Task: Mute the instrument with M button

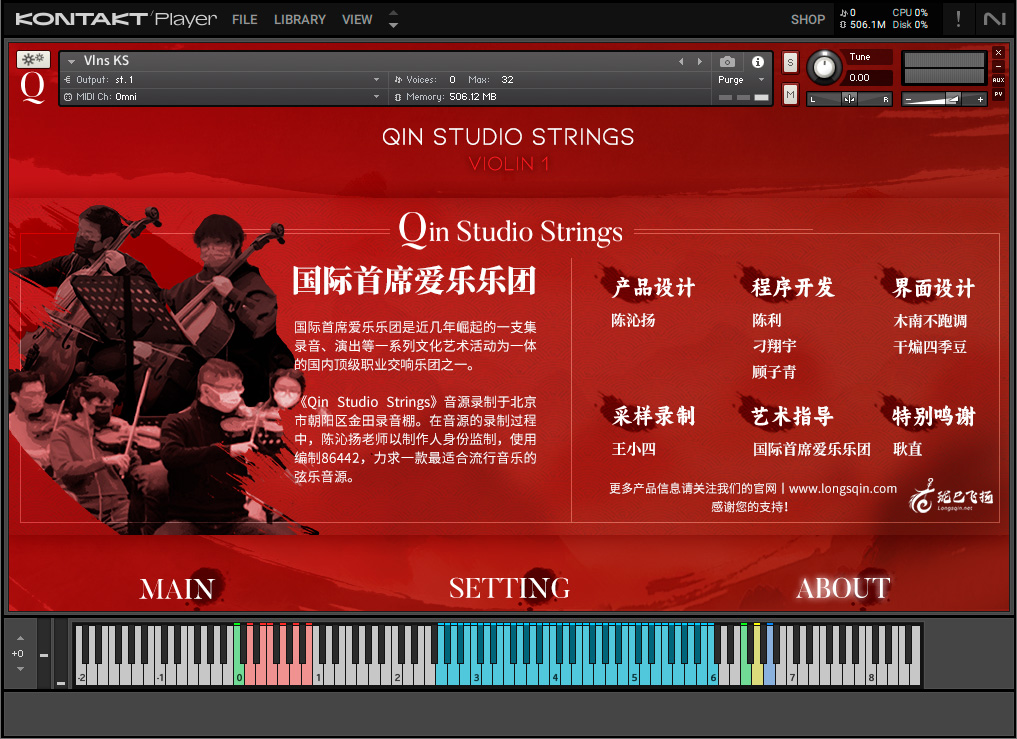Action: (x=790, y=95)
